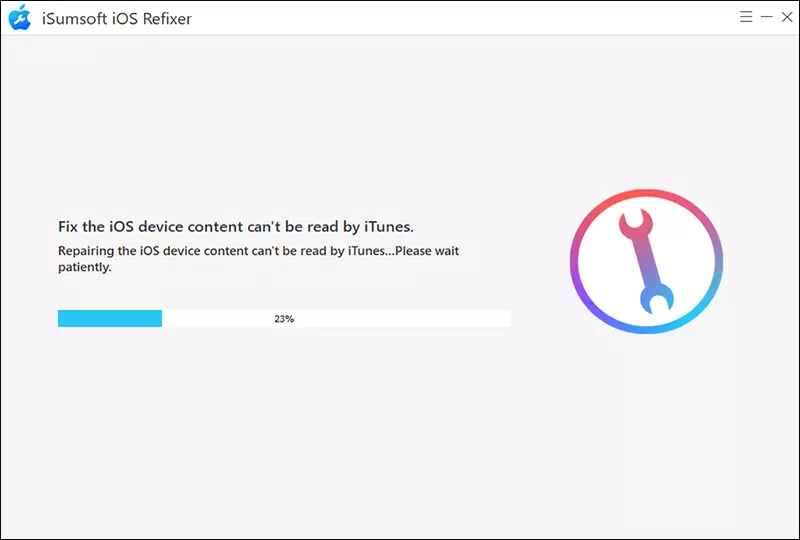This screenshot has height=540, width=800.
Task: Open the hamburger menu in the title bar
Action: pyautogui.click(x=746, y=17)
